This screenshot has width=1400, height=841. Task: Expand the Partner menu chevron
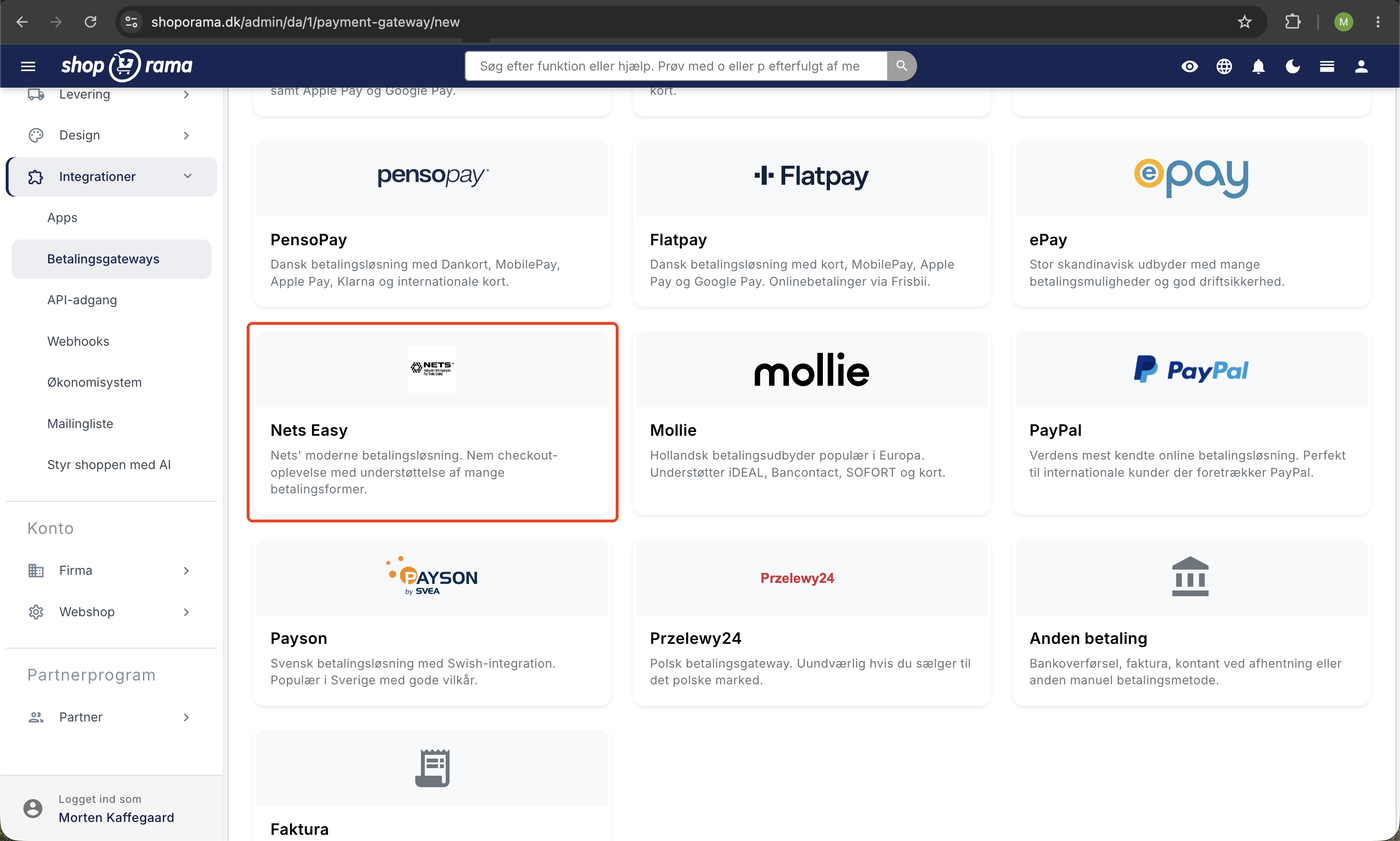tap(186, 717)
